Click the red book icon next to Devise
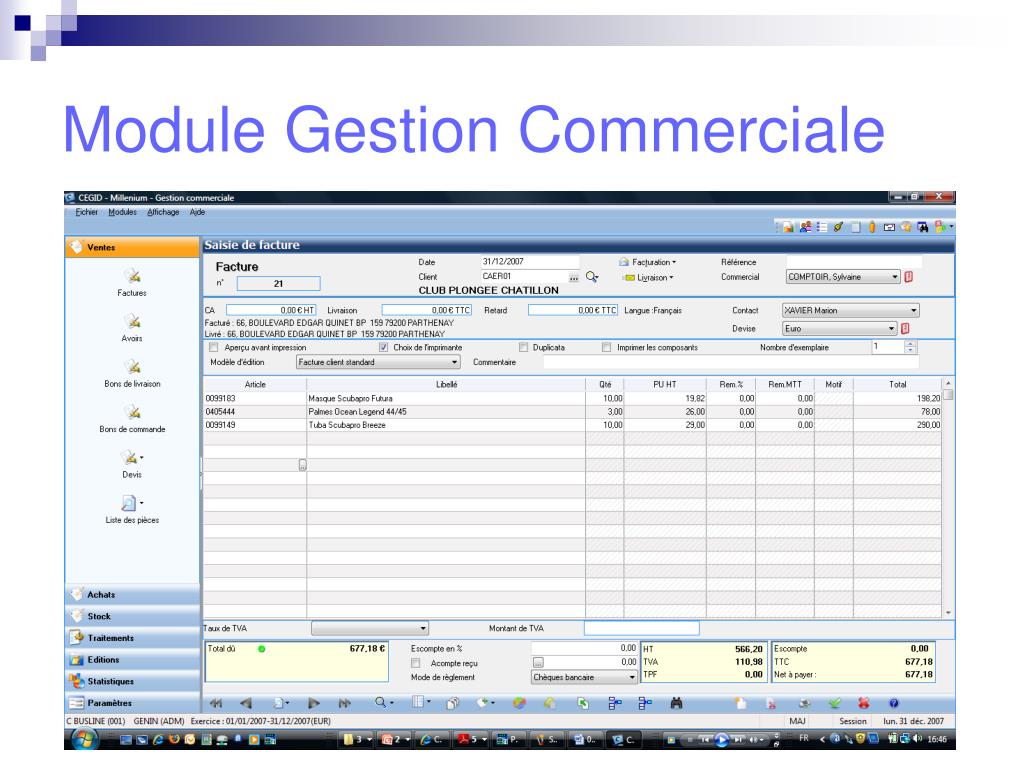 pos(905,328)
